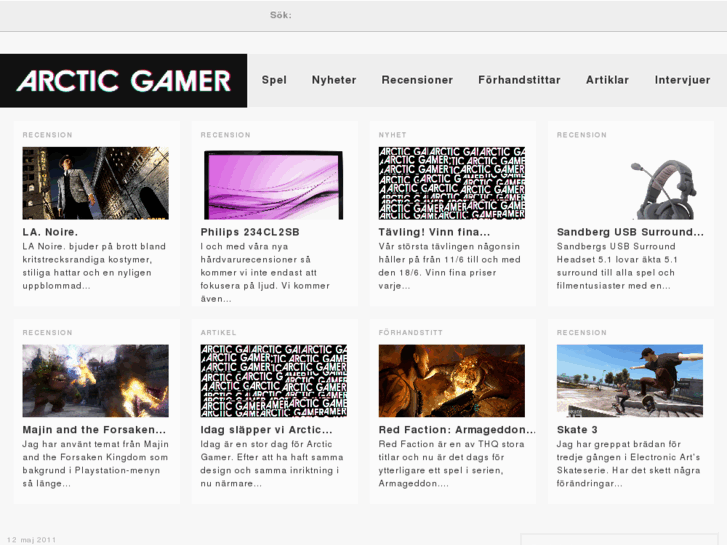Click the Skate 3 excerpt about Skateserie
The height and width of the screenshot is (545, 727).
click(x=628, y=464)
